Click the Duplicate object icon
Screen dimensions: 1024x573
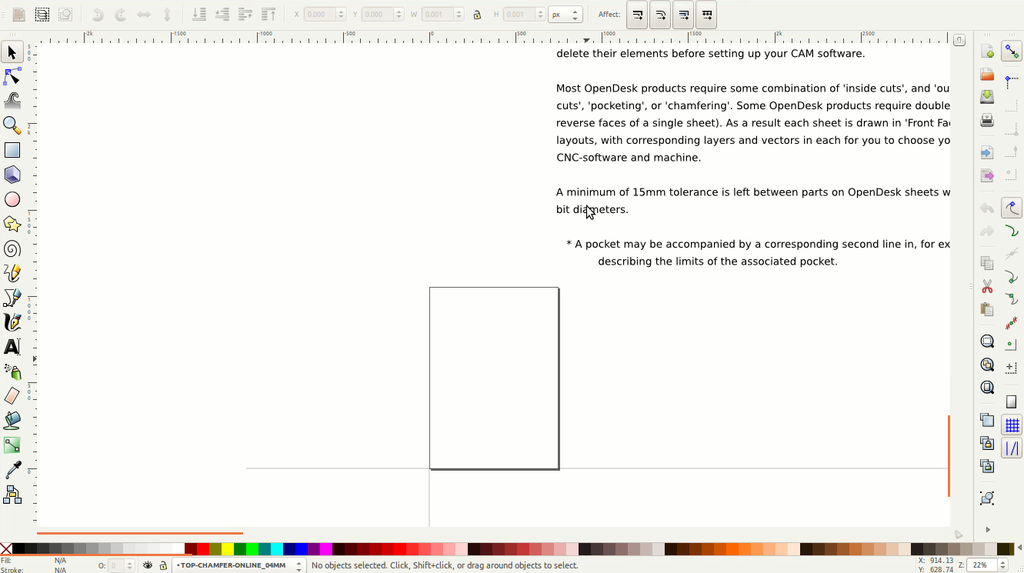coord(987,419)
